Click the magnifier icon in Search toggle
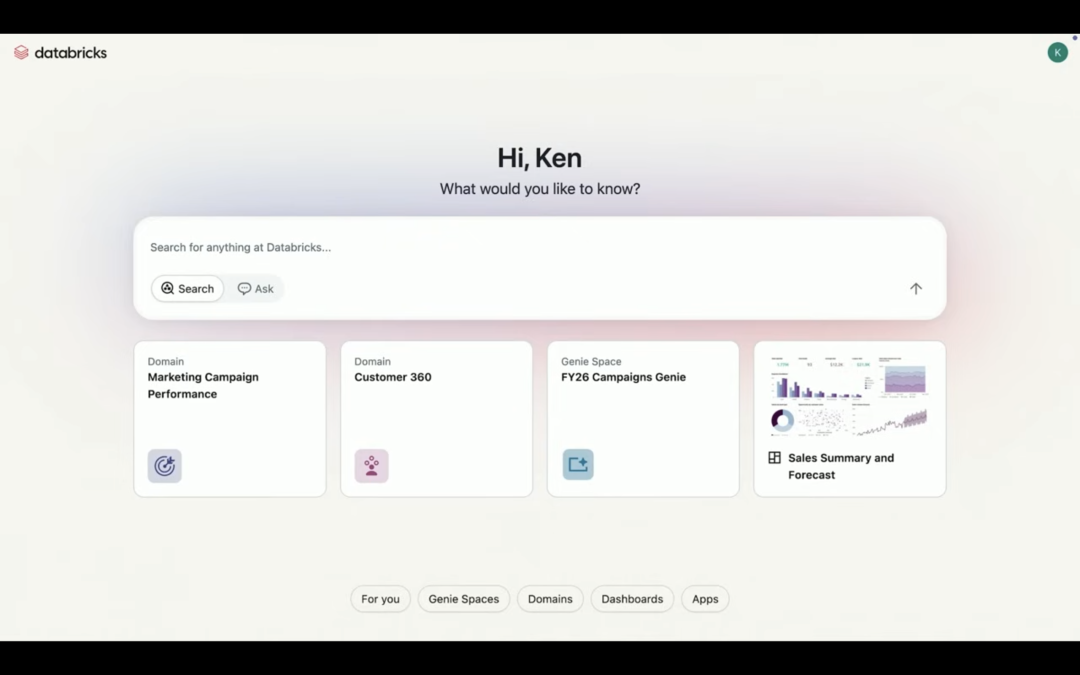1080x675 pixels. (x=167, y=288)
